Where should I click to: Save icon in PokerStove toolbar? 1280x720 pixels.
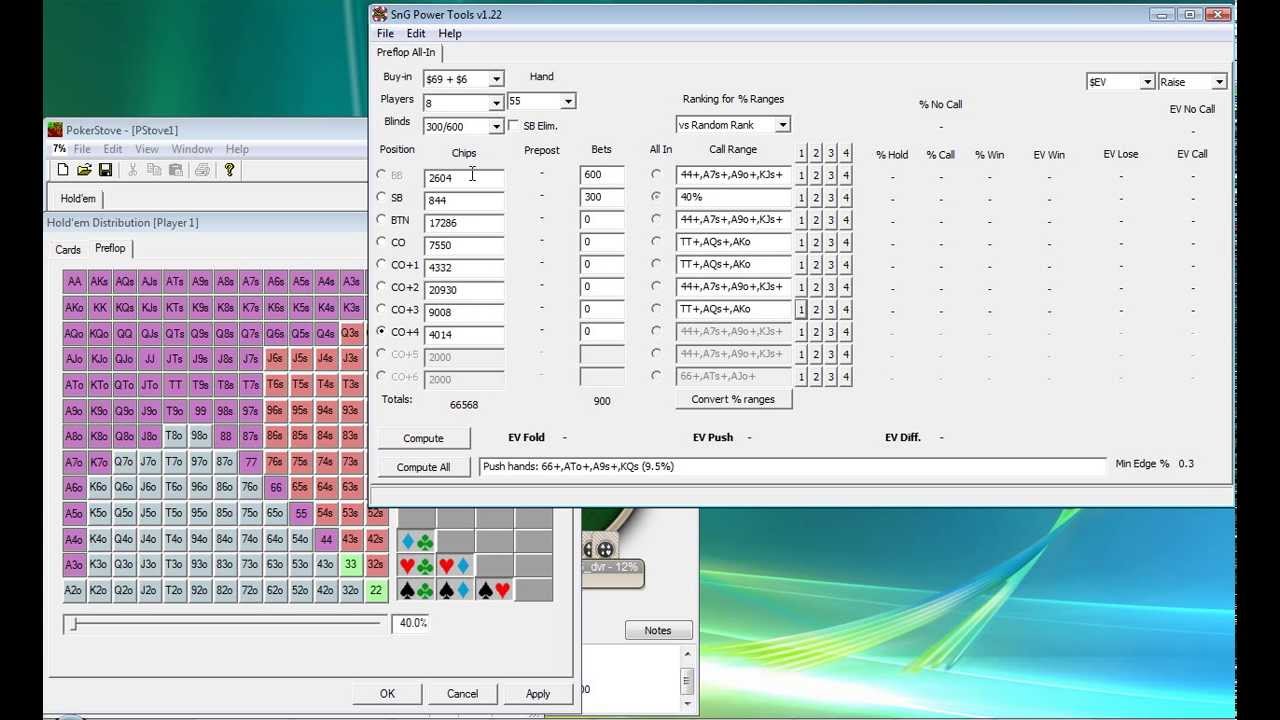pyautogui.click(x=105, y=171)
